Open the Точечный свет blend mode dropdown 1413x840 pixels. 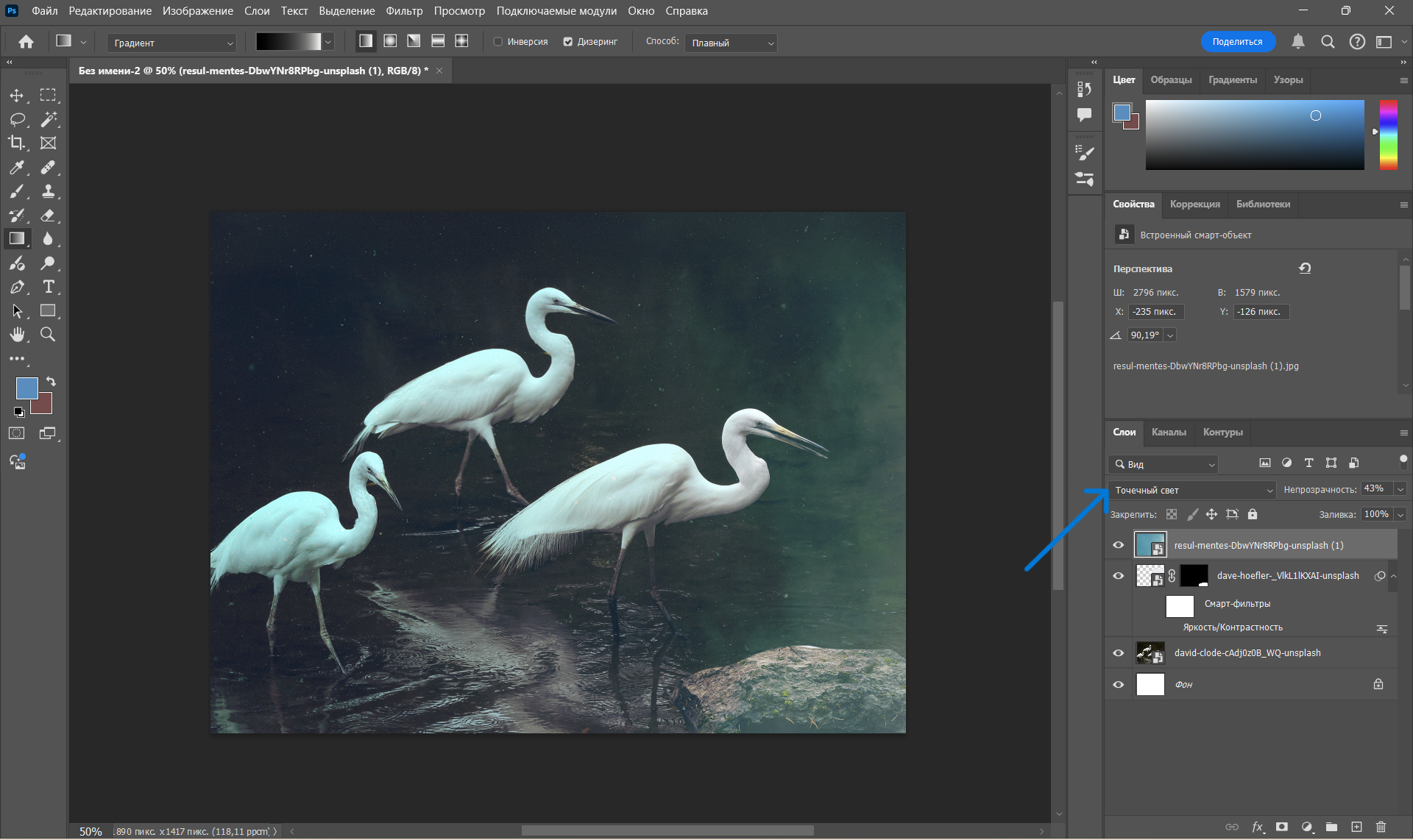[1192, 490]
